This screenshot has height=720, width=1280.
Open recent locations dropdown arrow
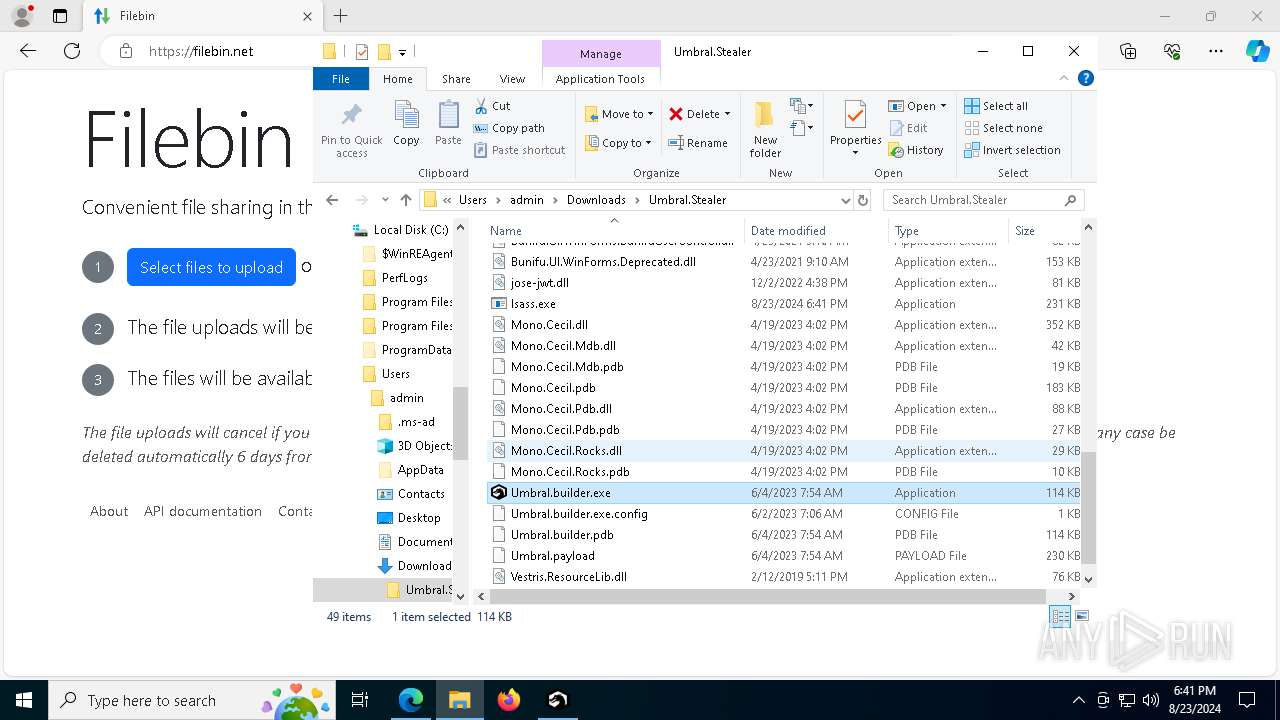(x=385, y=200)
